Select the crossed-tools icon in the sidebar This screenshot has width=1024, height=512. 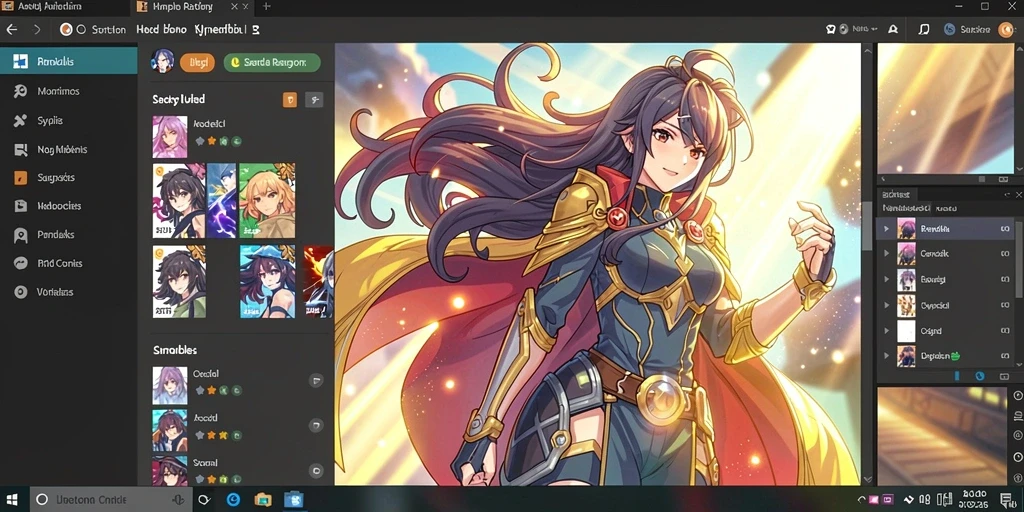click(x=20, y=120)
